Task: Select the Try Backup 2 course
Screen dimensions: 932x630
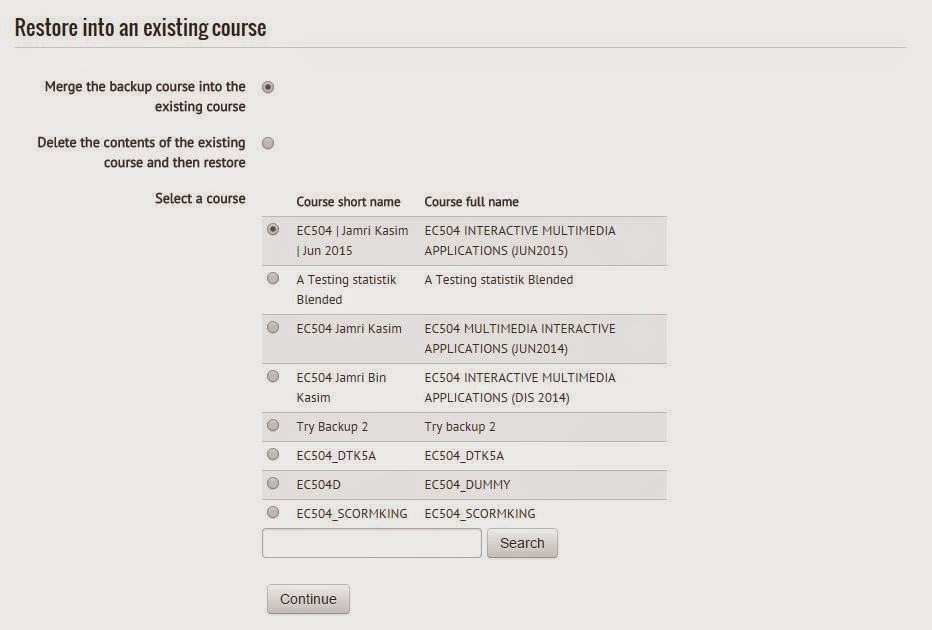Action: (x=273, y=427)
